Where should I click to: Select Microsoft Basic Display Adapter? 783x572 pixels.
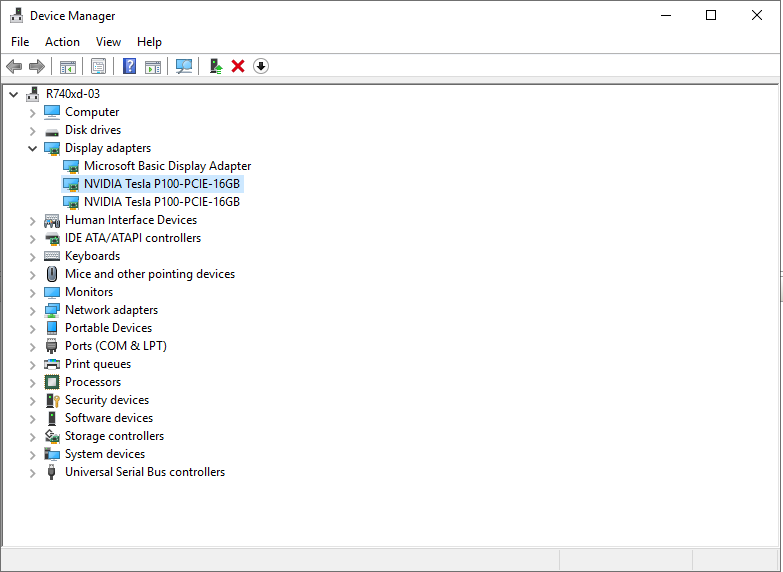pos(167,166)
